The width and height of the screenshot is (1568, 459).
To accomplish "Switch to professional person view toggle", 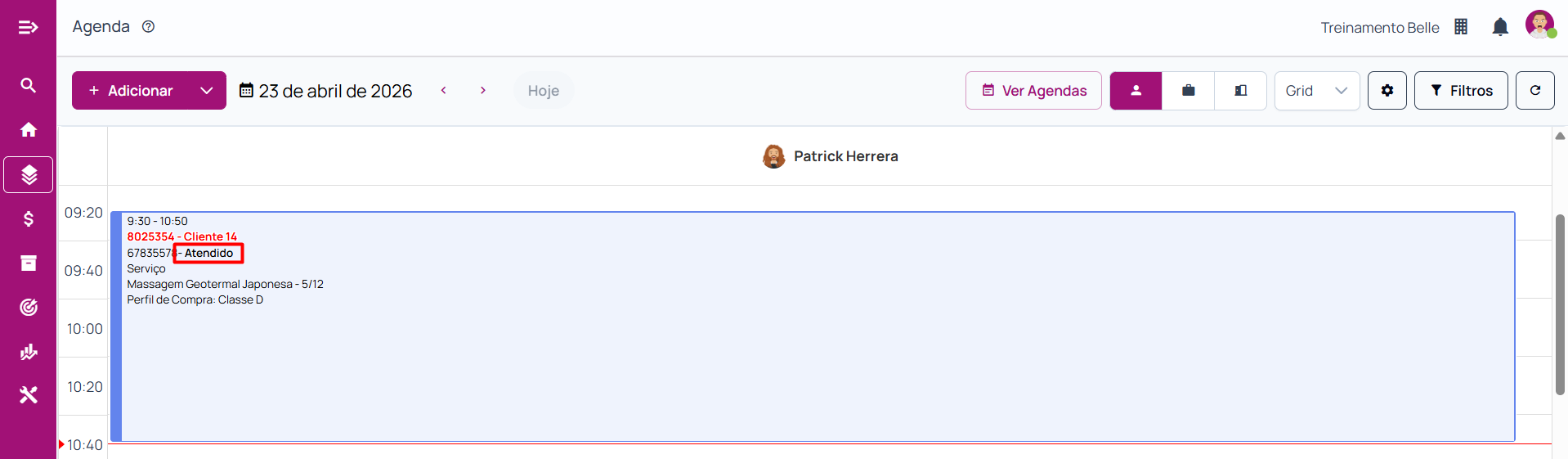I will click(1135, 91).
